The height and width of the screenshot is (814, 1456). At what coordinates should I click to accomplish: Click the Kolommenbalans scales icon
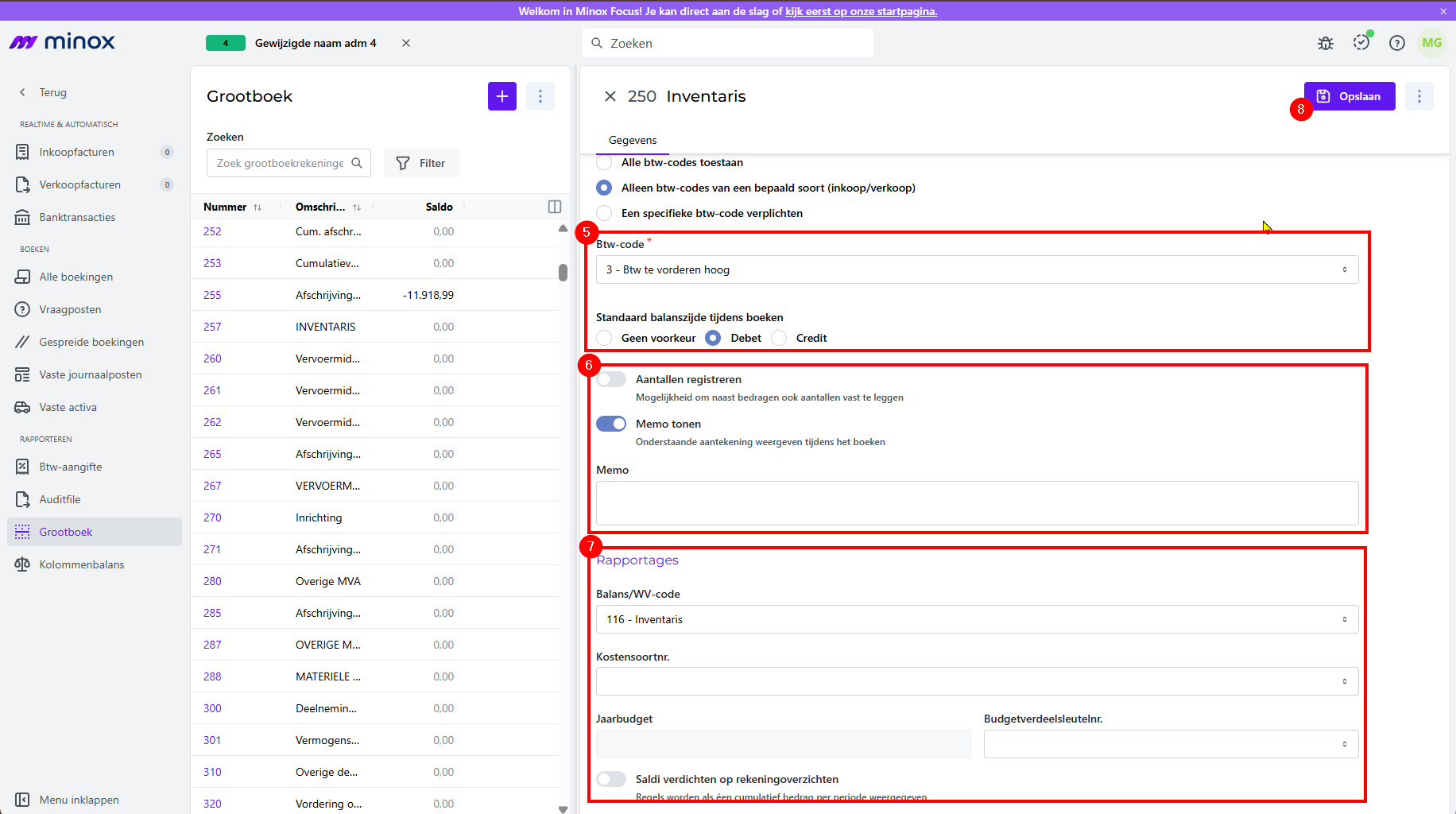point(22,564)
